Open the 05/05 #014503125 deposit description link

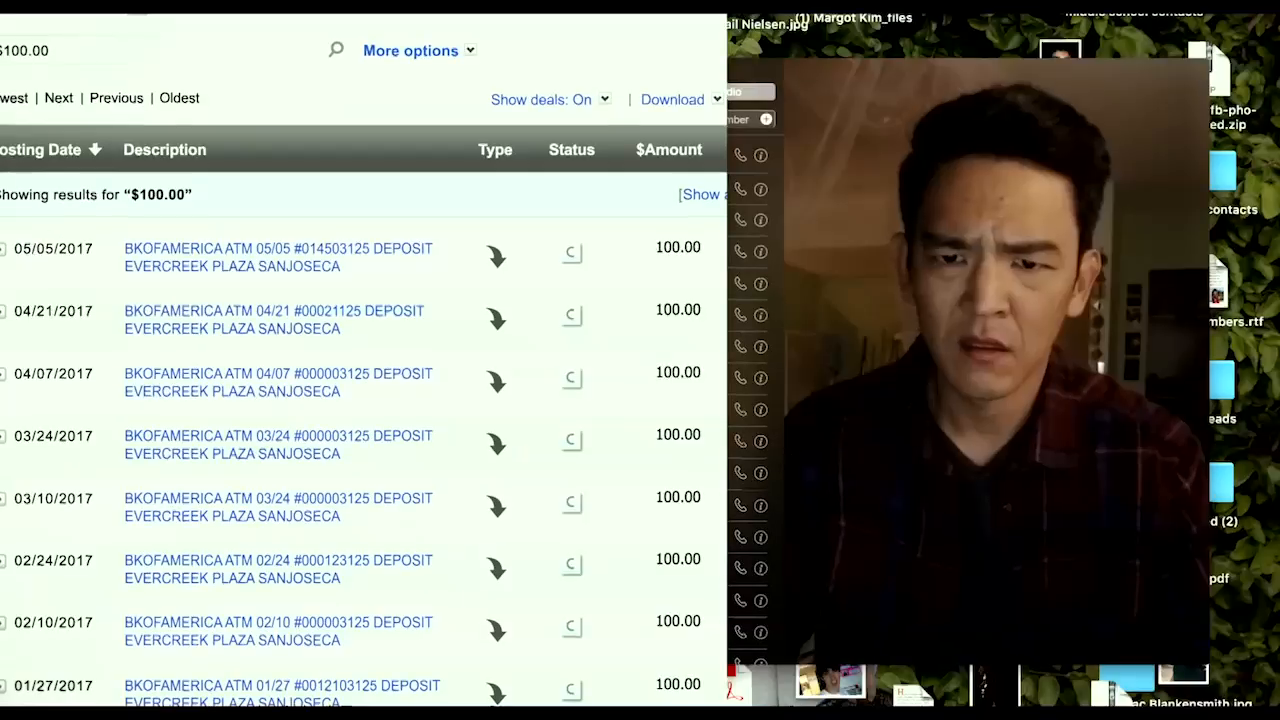click(x=278, y=257)
